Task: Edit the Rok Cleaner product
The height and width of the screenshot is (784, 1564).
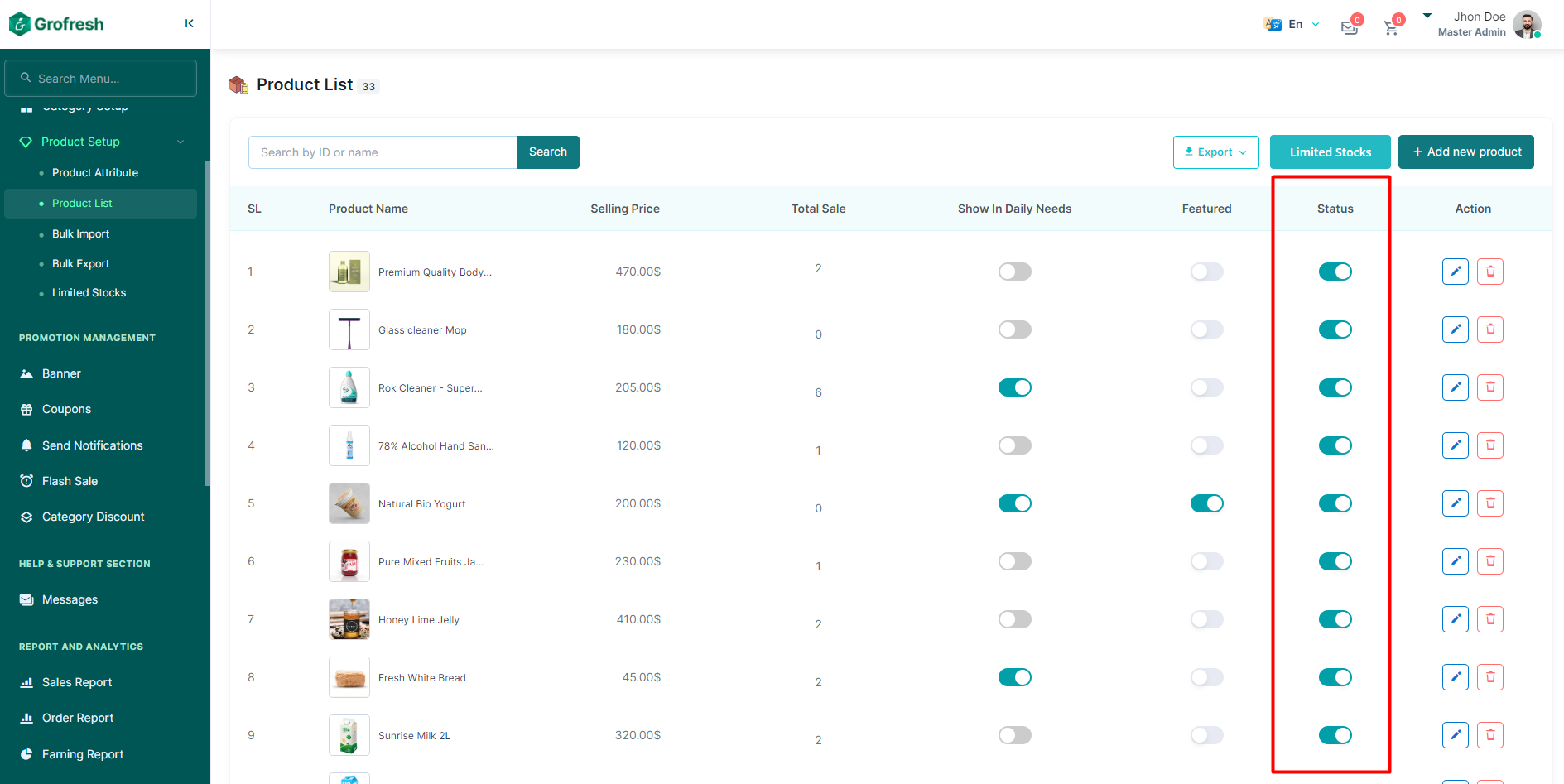Action: point(1456,387)
